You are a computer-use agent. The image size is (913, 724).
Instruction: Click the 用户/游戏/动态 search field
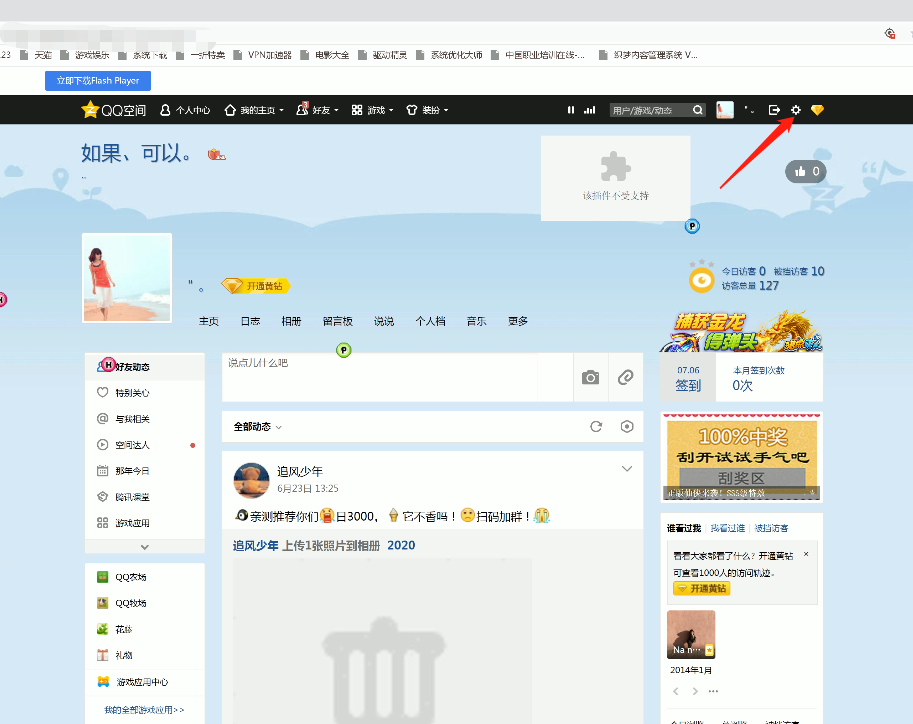[x=650, y=110]
